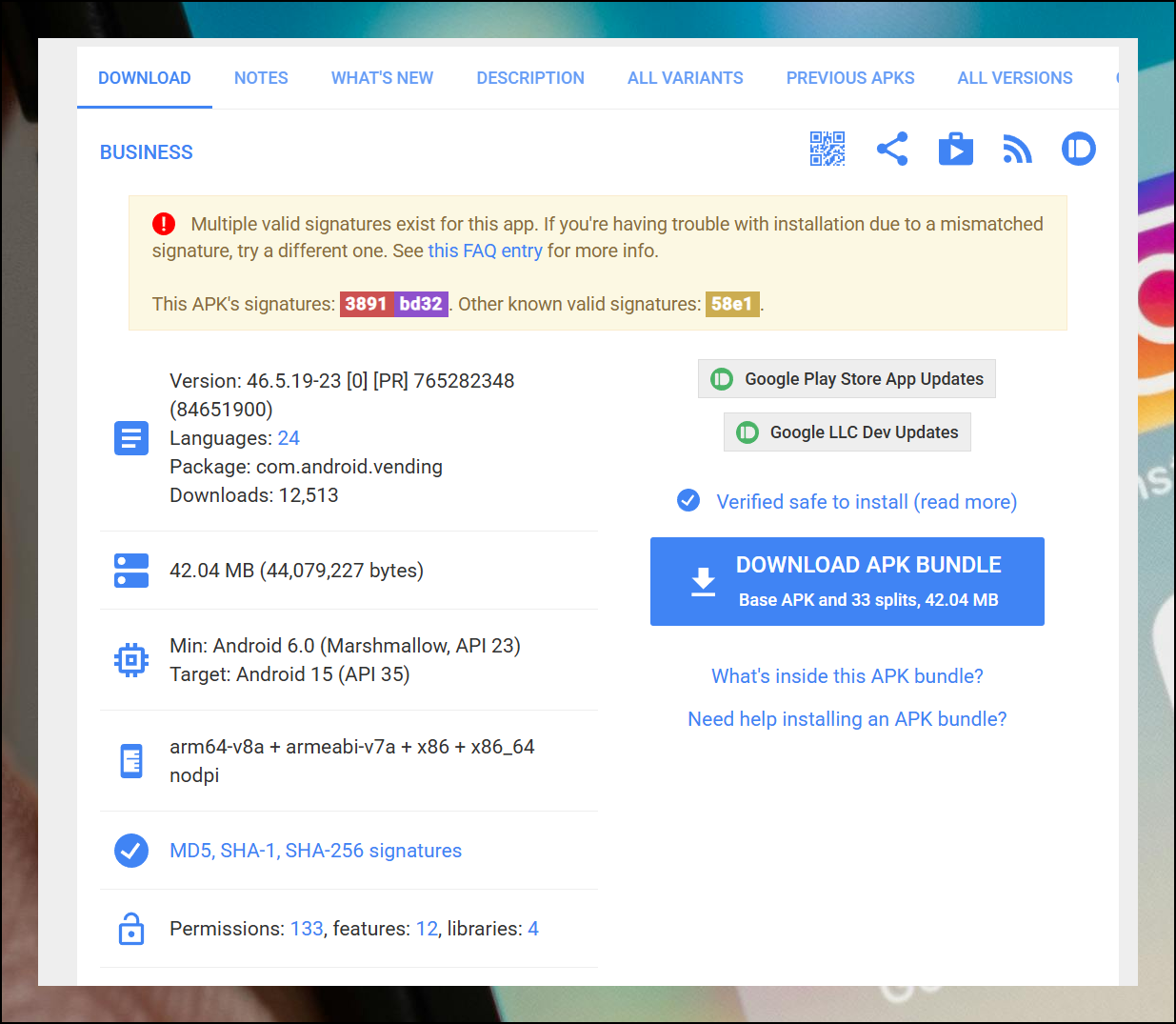Select the nodpi text
The width and height of the screenshot is (1176, 1024).
pos(194,775)
